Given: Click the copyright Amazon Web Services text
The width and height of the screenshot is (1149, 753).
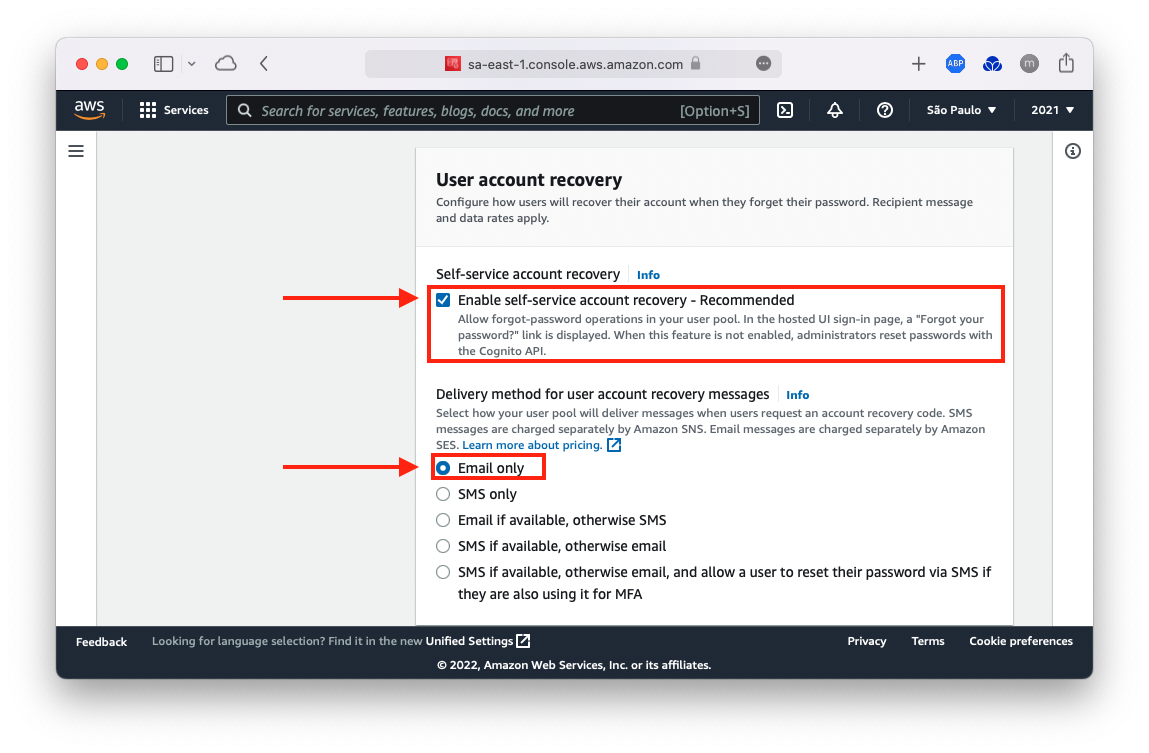Looking at the screenshot, I should click(x=574, y=665).
